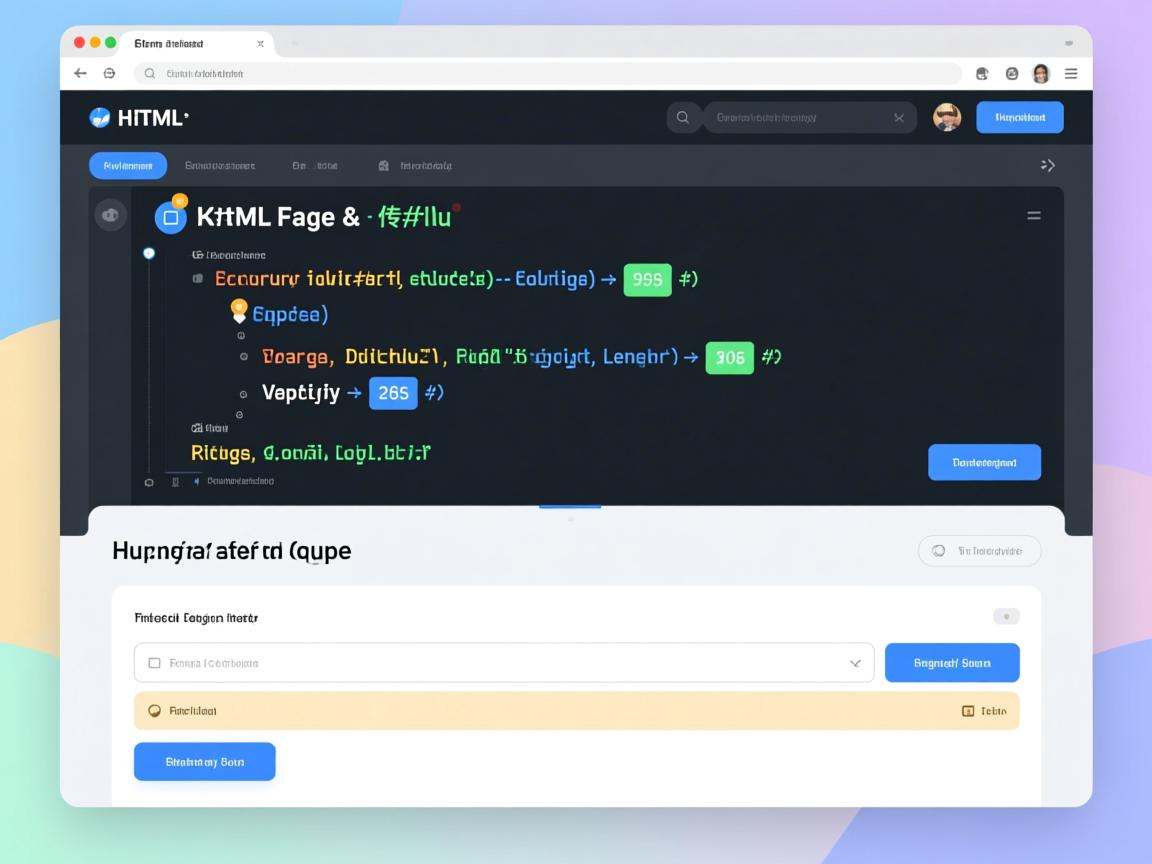Select the blue highlighted first pill tab
The image size is (1152, 864).
[x=127, y=165]
